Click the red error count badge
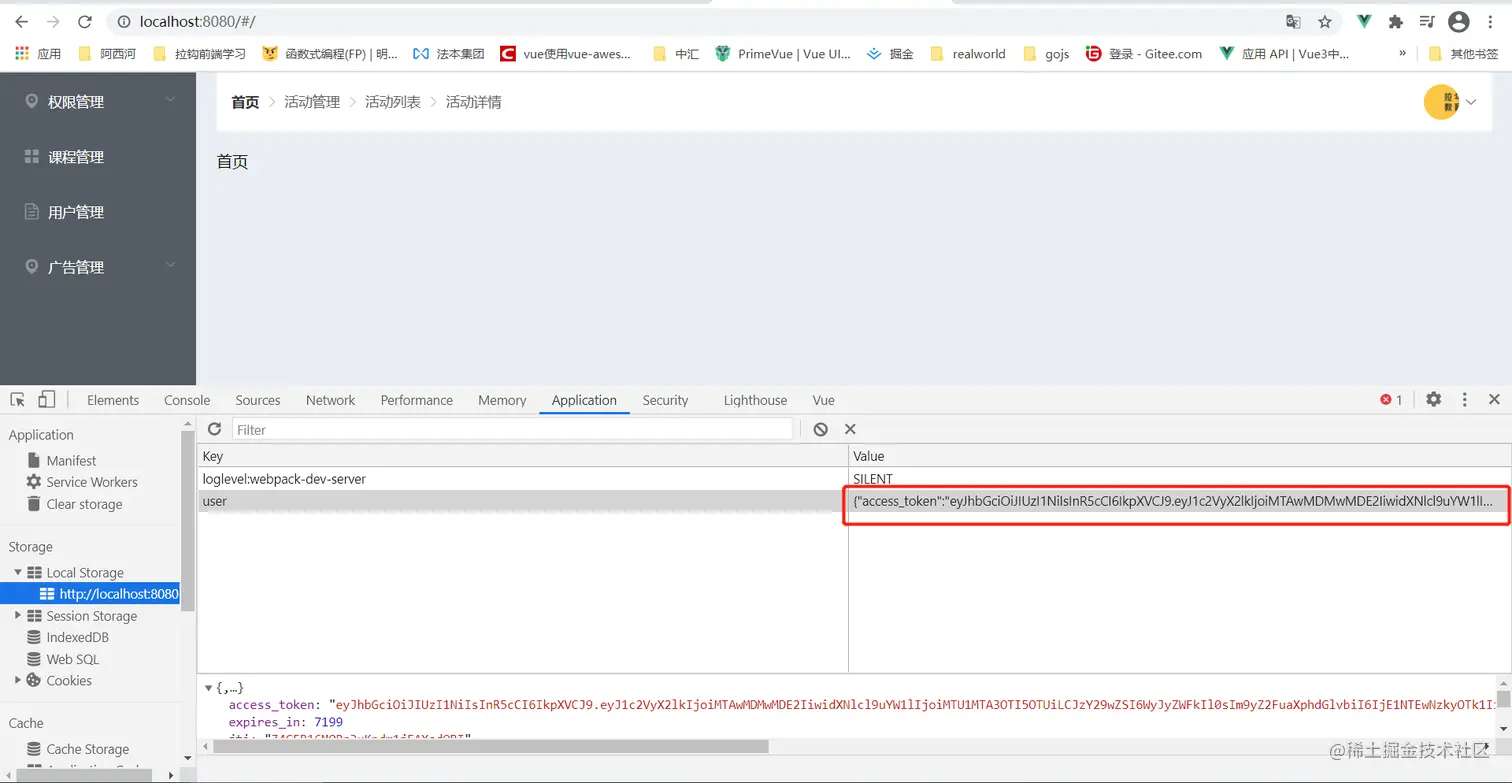1512x783 pixels. coord(1391,400)
